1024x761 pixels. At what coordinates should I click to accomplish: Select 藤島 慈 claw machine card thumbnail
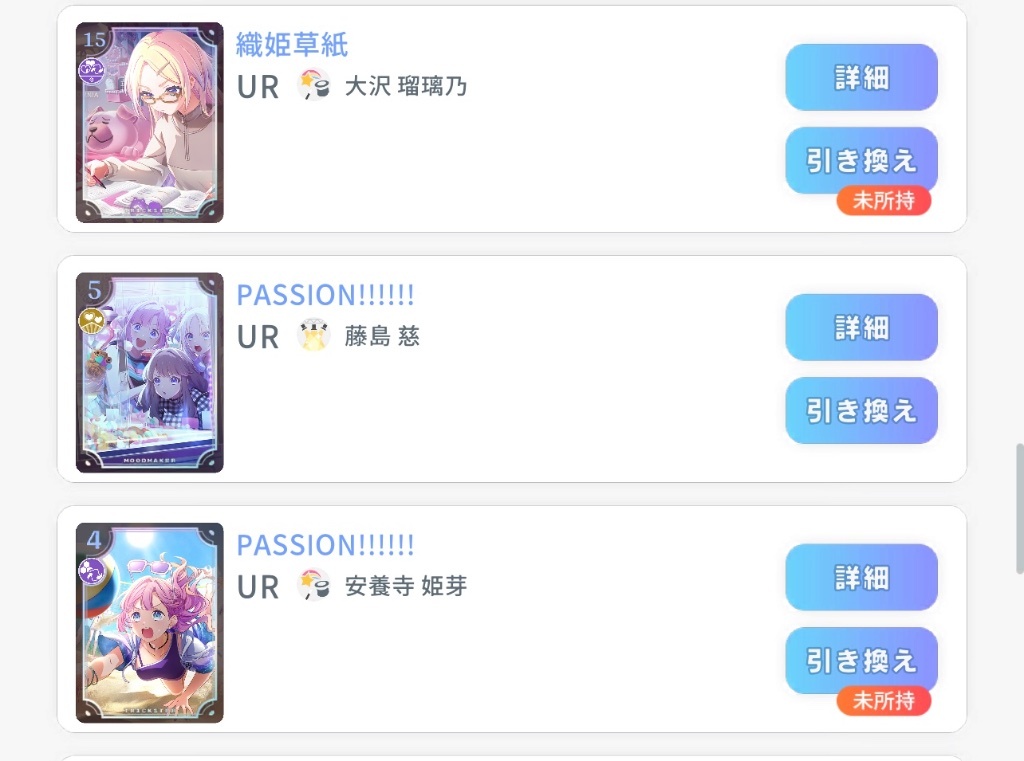pos(150,372)
